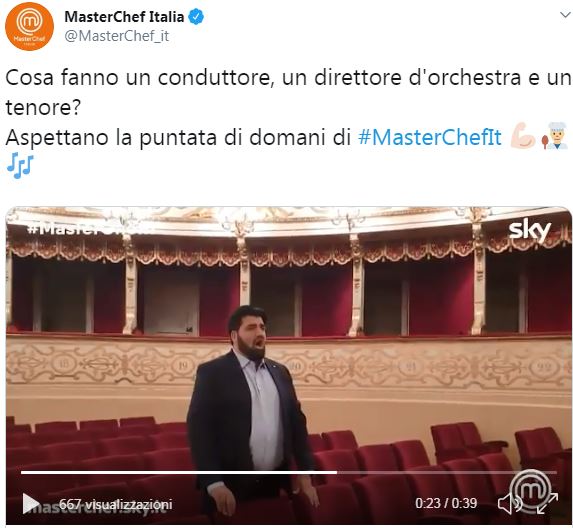This screenshot has width=573, height=528.
Task: Click the blue verified badge
Action: [196, 17]
